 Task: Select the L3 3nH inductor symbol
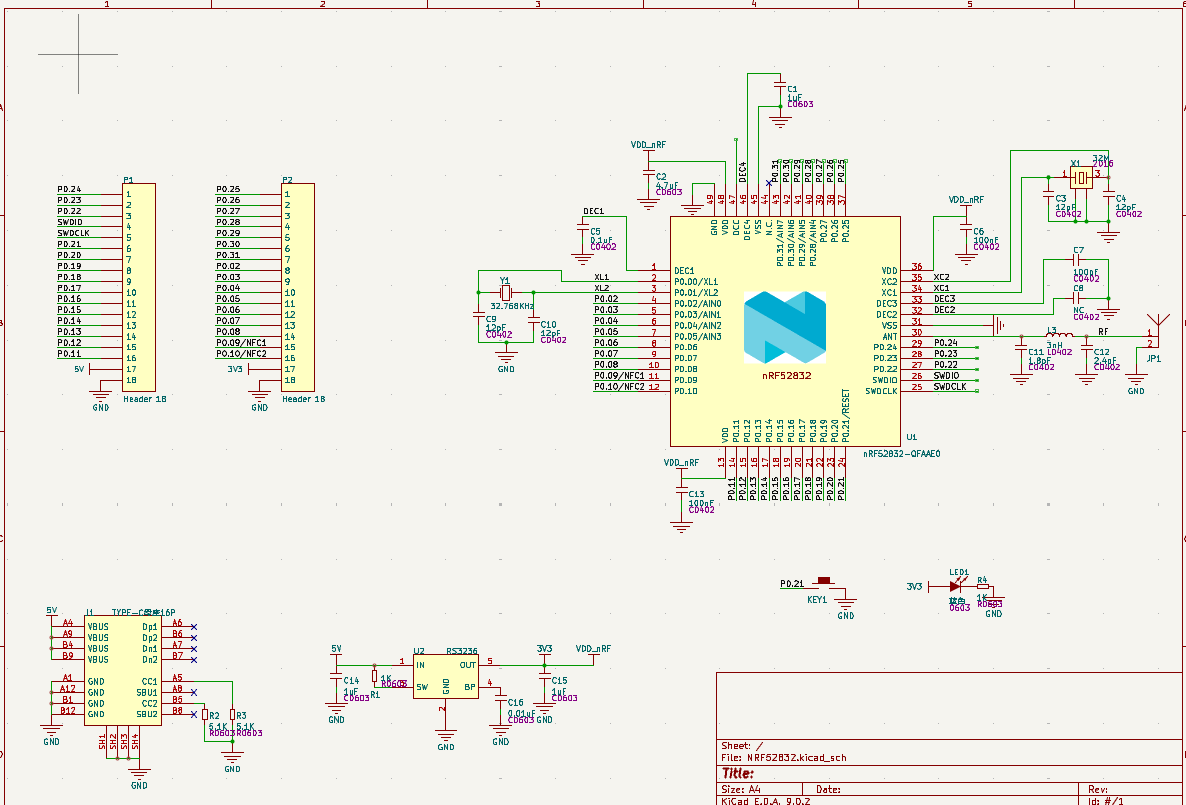[1059, 336]
